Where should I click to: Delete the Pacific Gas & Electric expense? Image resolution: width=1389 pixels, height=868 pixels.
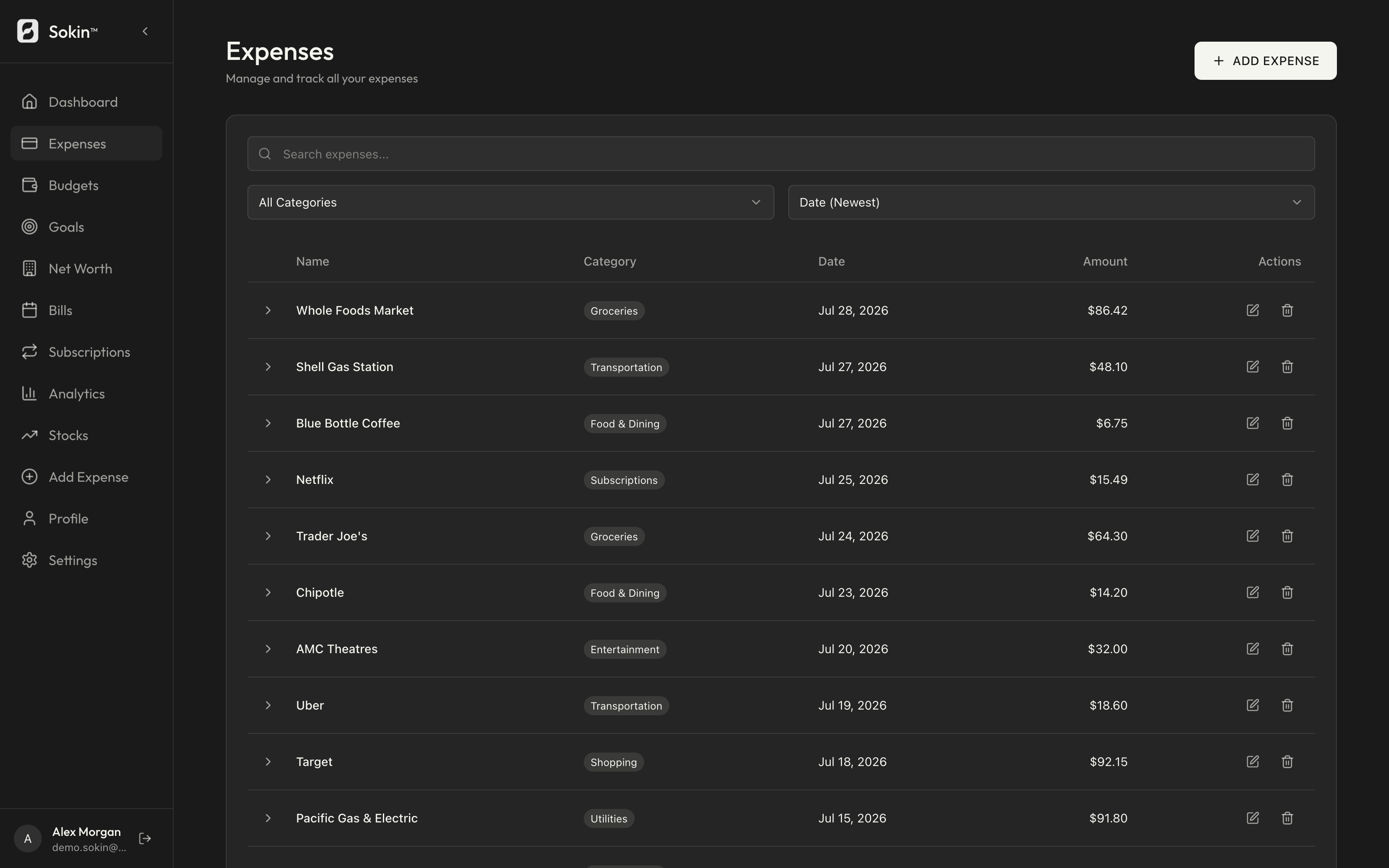(1287, 818)
